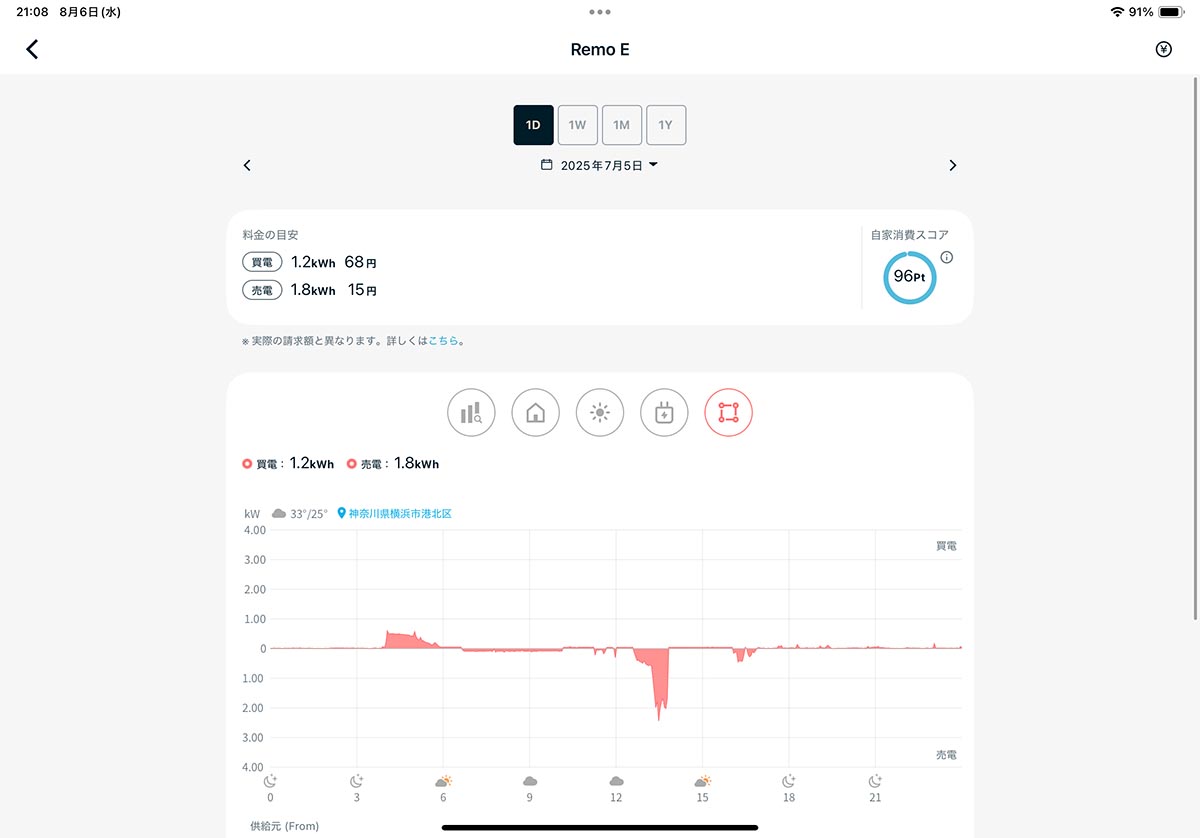Screen dimensions: 1200x838
Task: Toggle the 売電 series in legend
Action: [x=393, y=464]
